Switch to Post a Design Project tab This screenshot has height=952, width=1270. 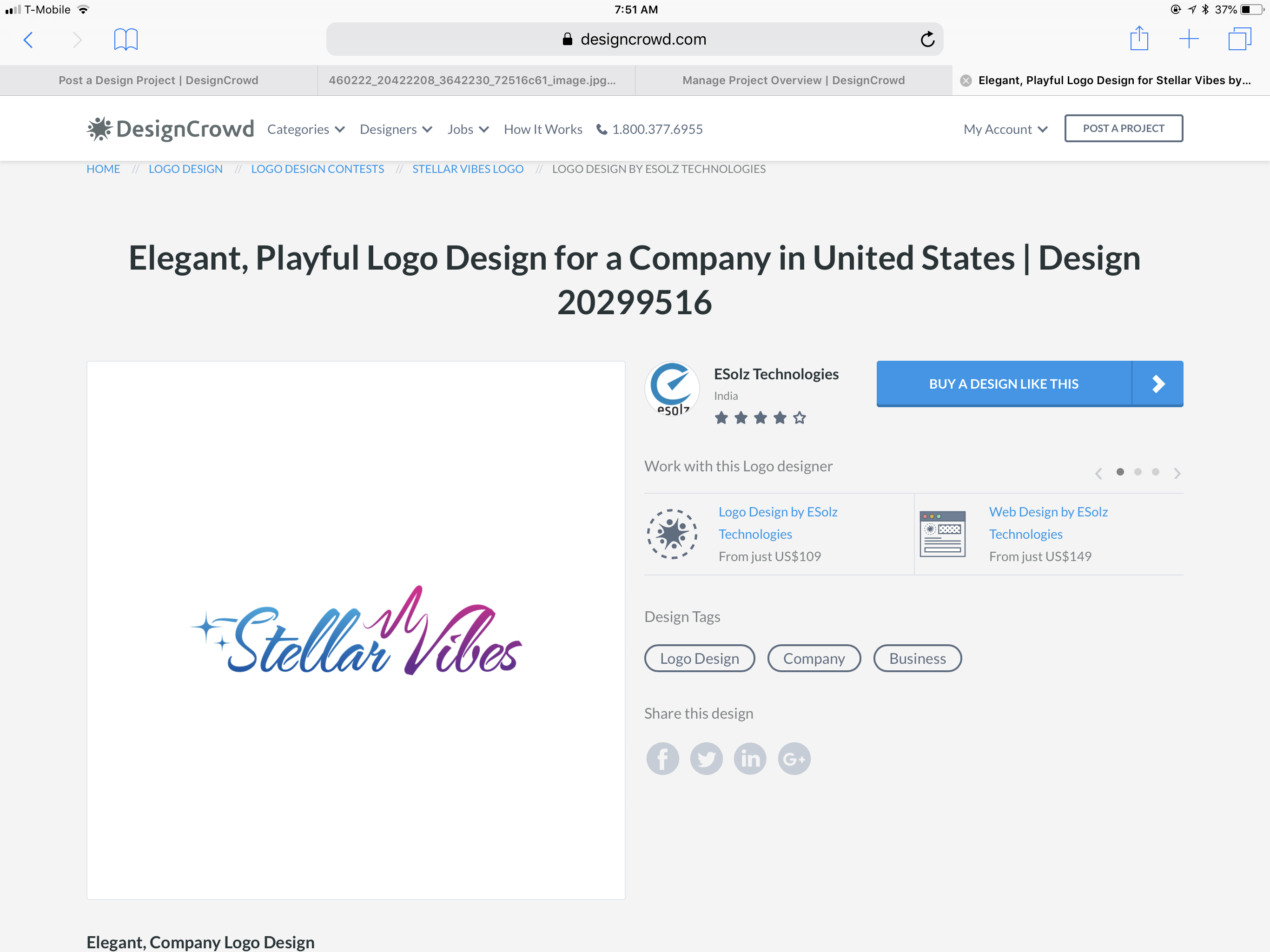point(159,80)
